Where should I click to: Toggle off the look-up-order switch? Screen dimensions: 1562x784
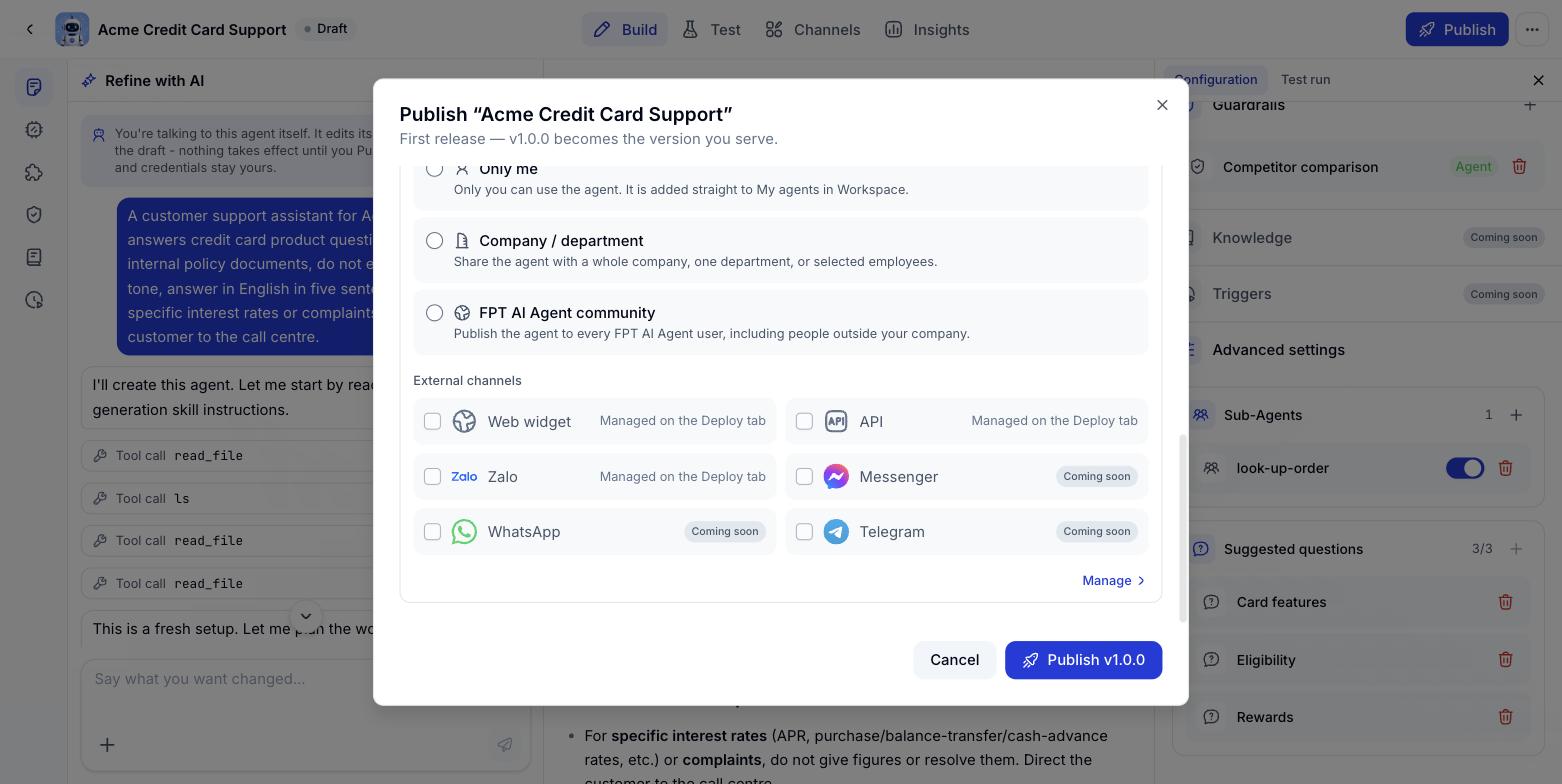click(1465, 468)
